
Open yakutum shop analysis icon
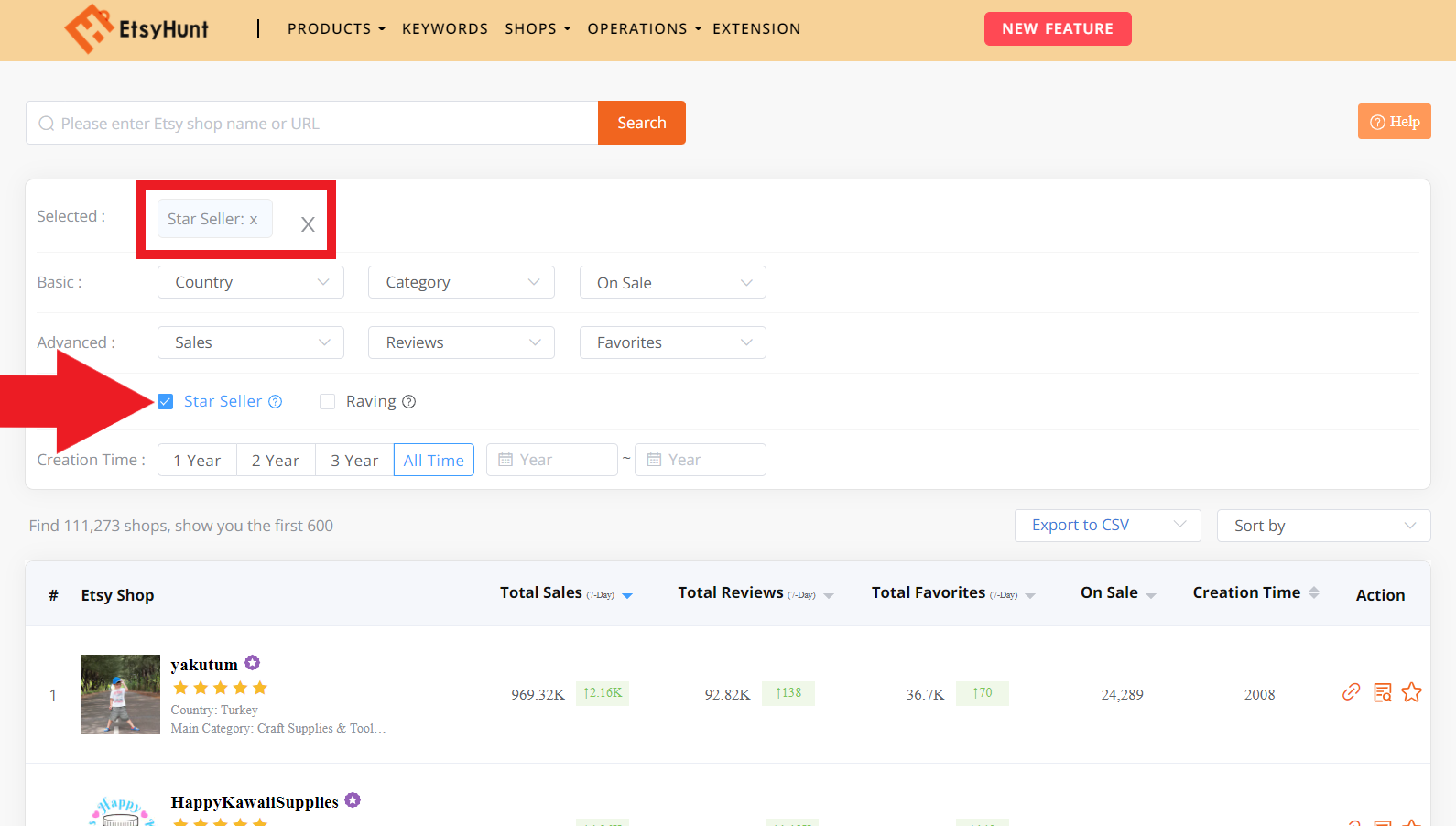(x=1382, y=692)
